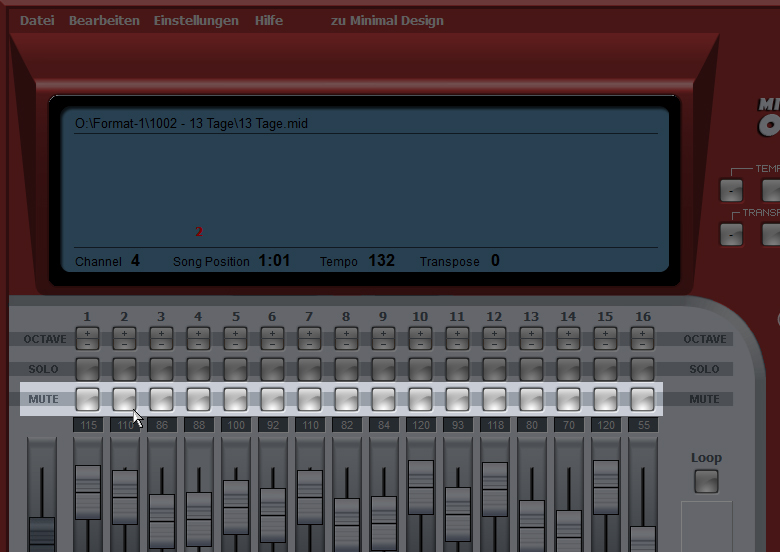Open the Einstellungen menu
The width and height of the screenshot is (780, 552).
tap(196, 20)
